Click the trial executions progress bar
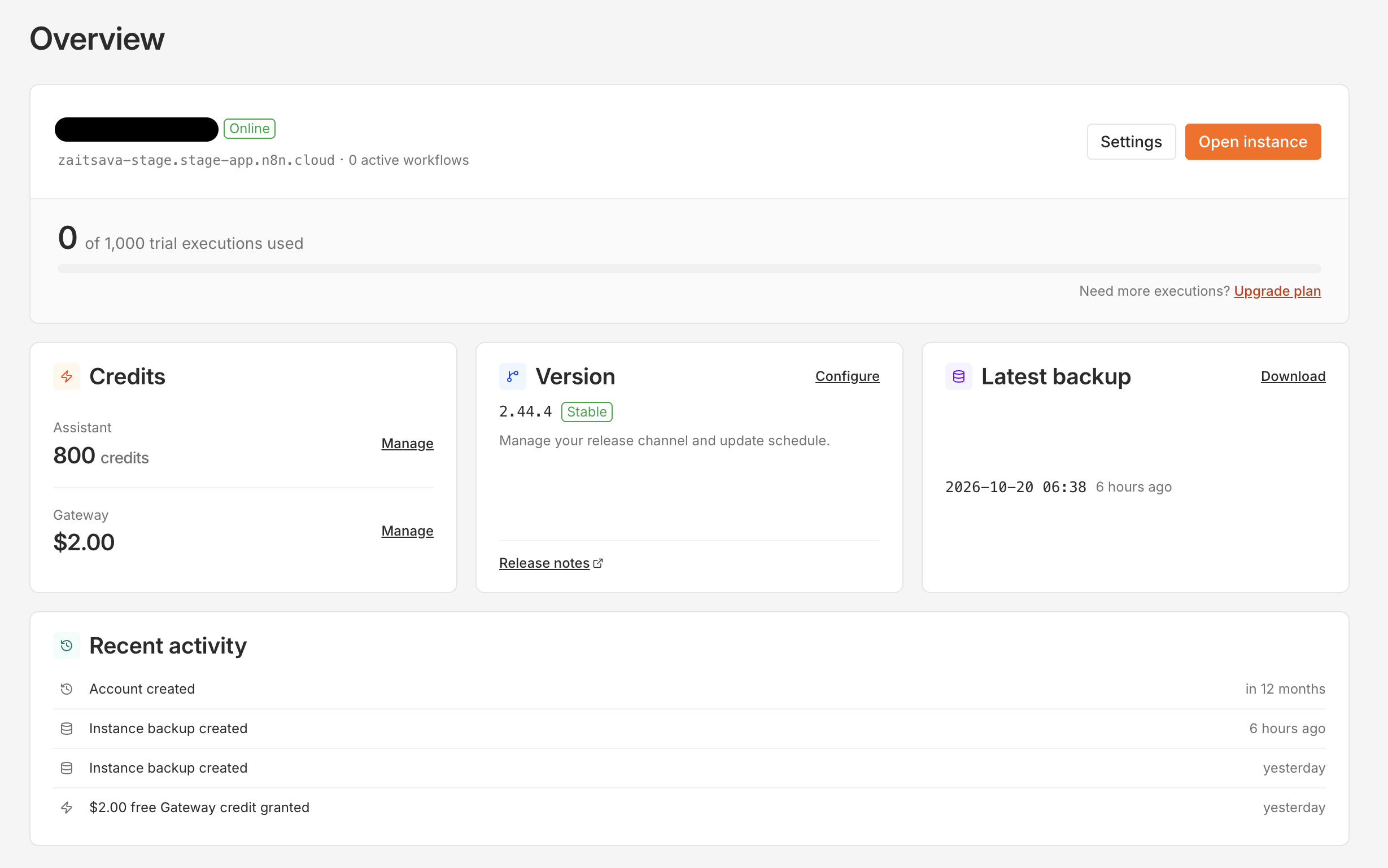The height and width of the screenshot is (868, 1388). [x=689, y=269]
